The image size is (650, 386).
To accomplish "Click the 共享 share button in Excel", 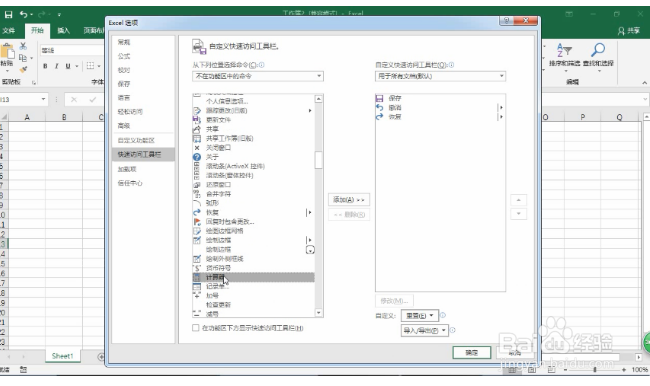I will [x=629, y=31].
